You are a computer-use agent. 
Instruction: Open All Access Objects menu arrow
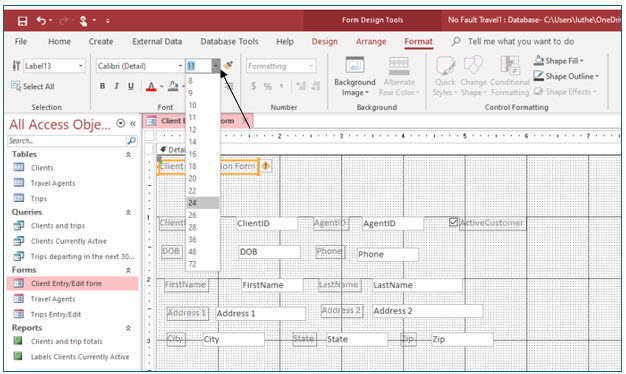coord(121,123)
